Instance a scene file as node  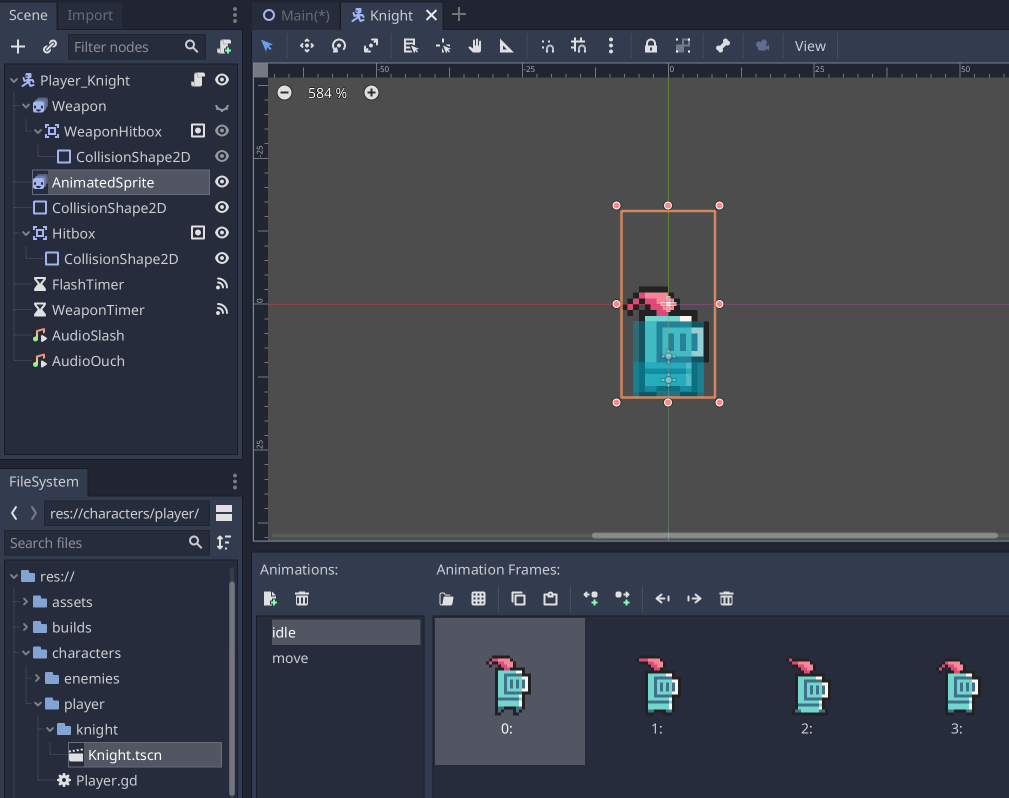point(50,46)
